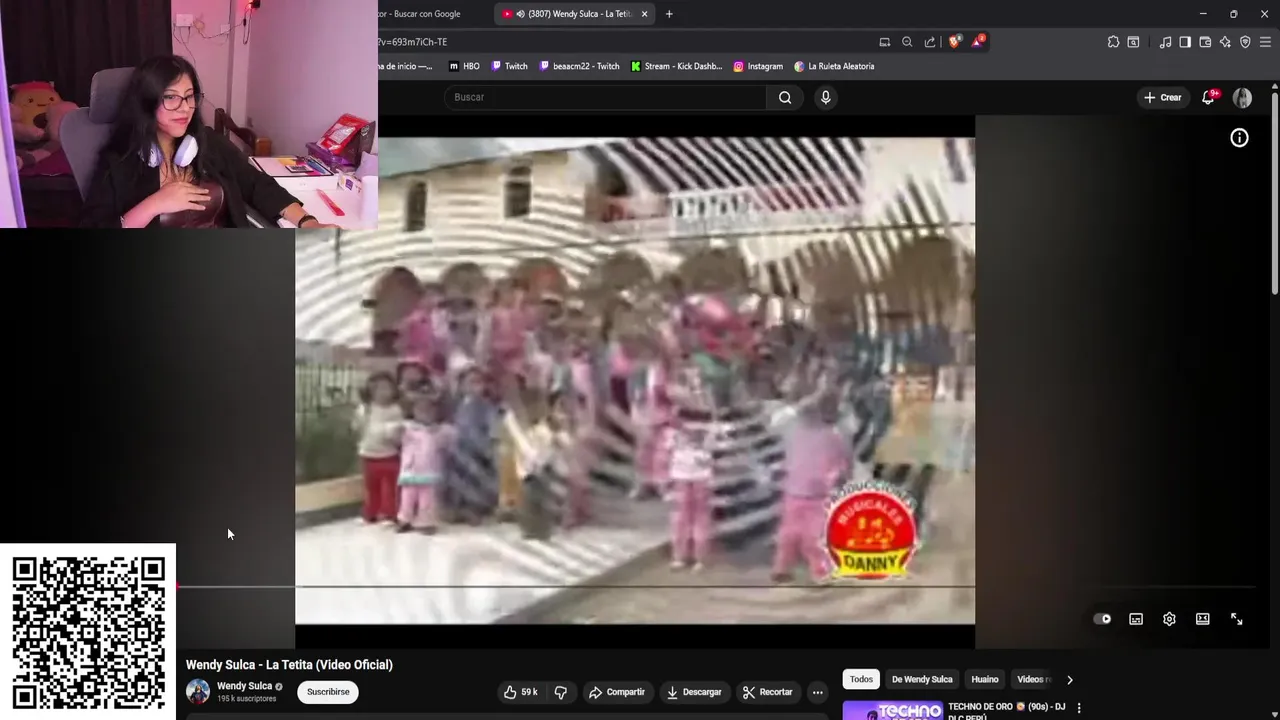Seek using the video progress bar

click(715, 587)
